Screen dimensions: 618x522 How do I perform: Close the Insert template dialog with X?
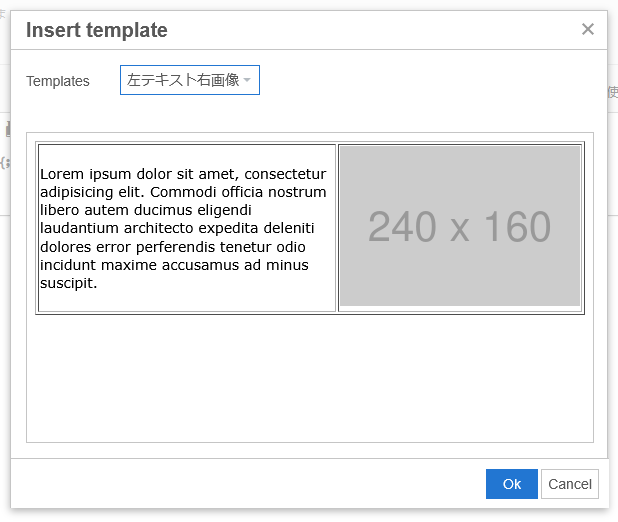(x=588, y=29)
